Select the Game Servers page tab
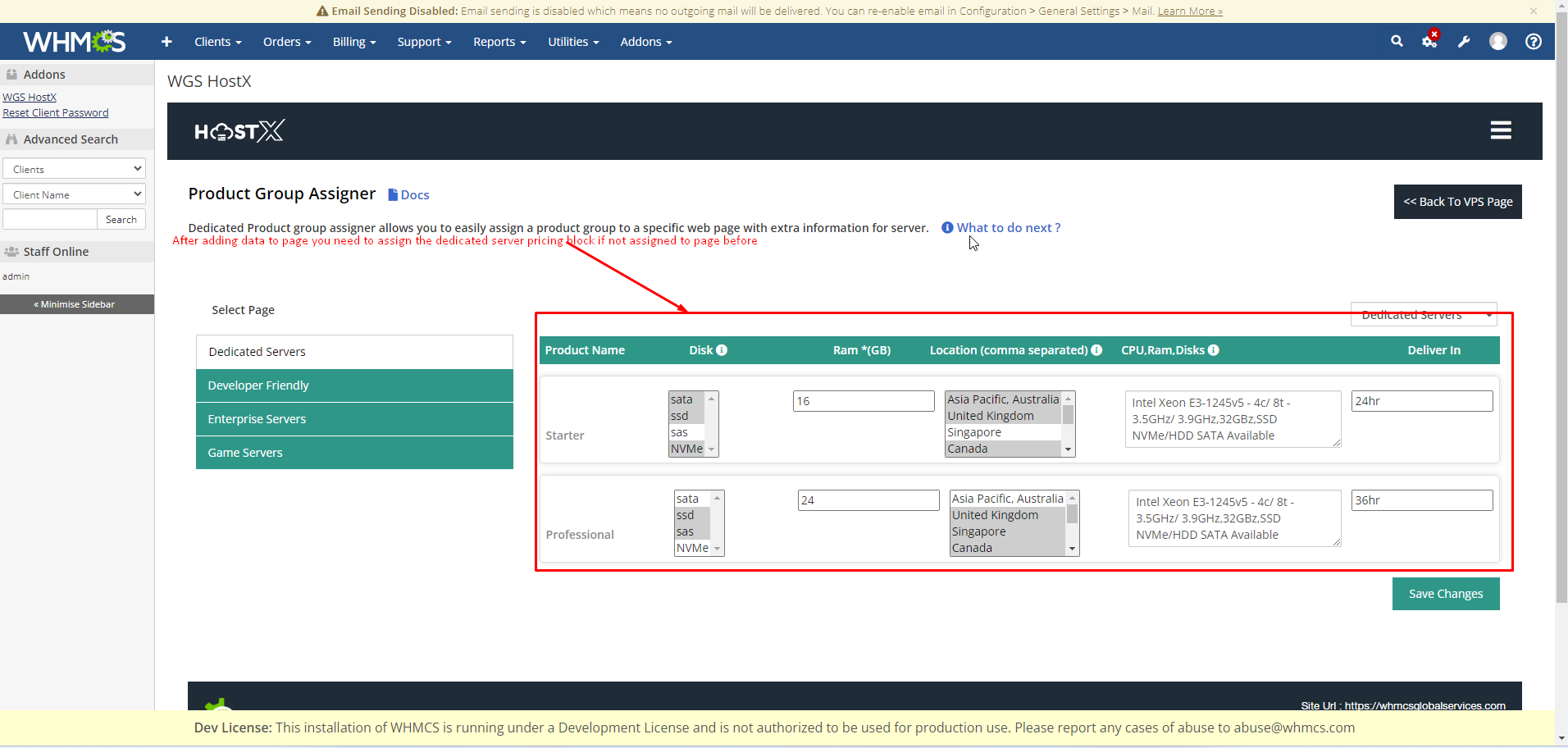This screenshot has height=748, width=1568. pyautogui.click(x=354, y=453)
